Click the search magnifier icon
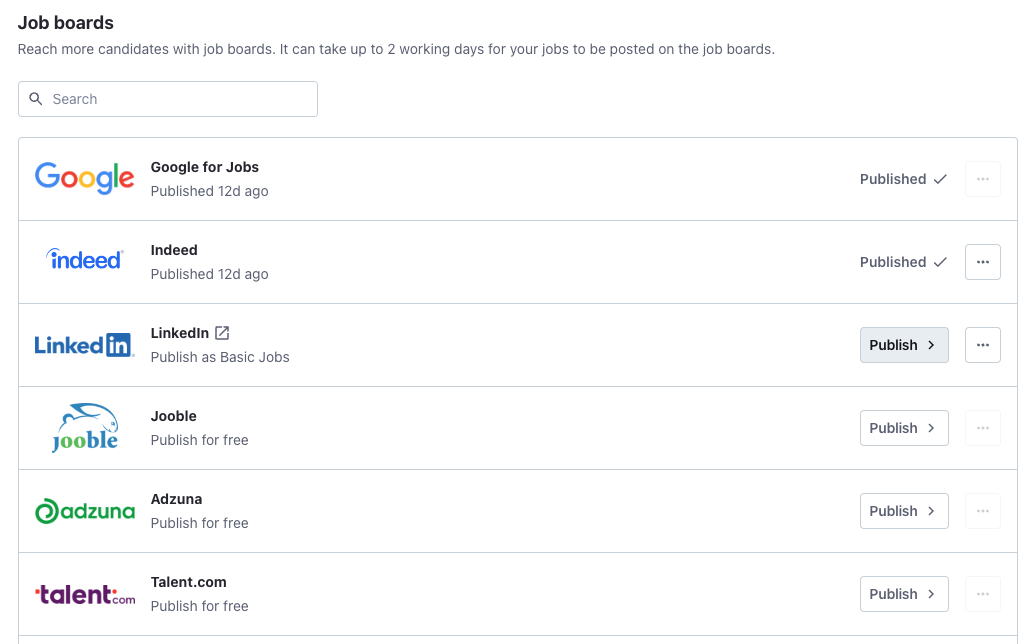This screenshot has width=1029, height=644. pyautogui.click(x=36, y=99)
